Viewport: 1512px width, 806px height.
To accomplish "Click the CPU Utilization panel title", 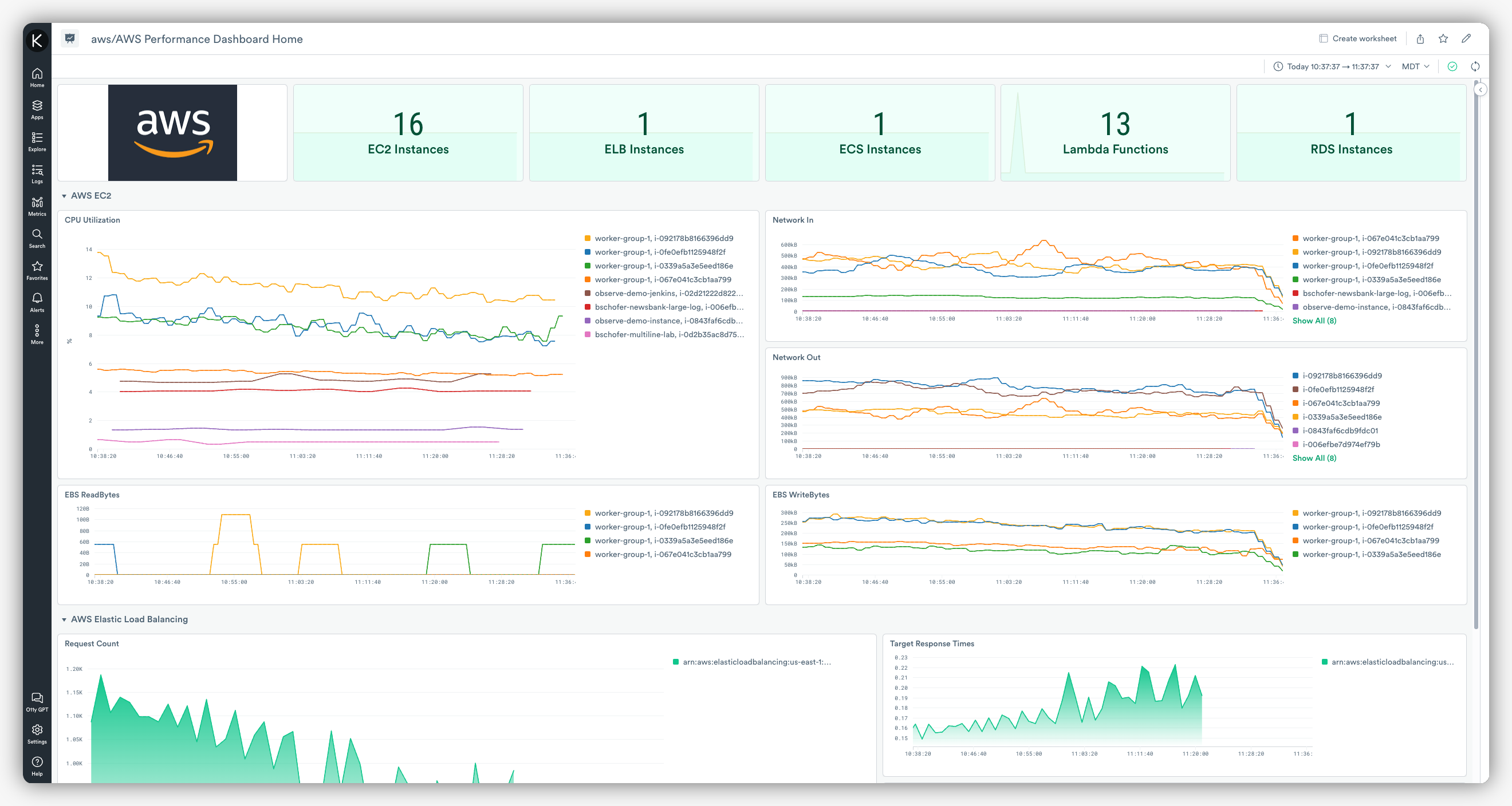I will click(x=92, y=220).
